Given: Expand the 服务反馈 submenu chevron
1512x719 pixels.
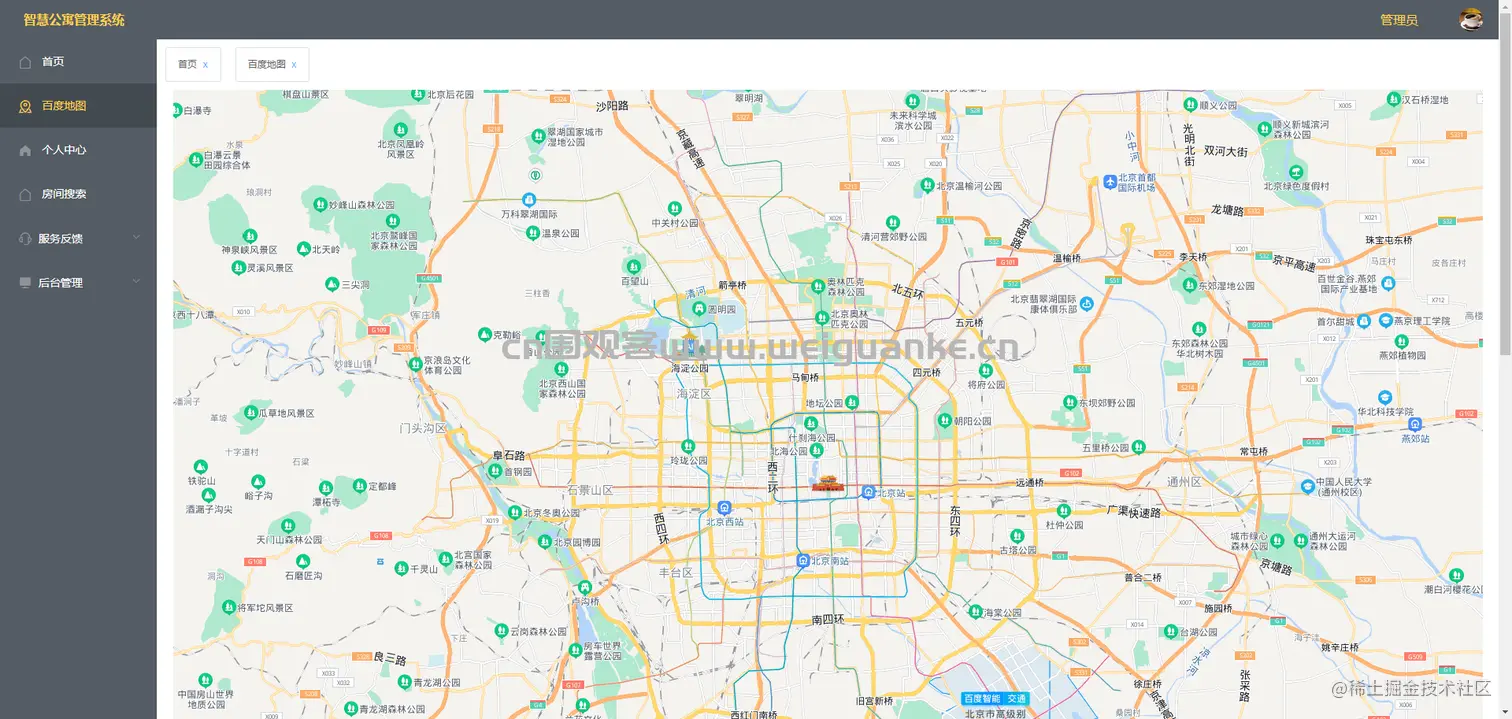Looking at the screenshot, I should click(136, 238).
